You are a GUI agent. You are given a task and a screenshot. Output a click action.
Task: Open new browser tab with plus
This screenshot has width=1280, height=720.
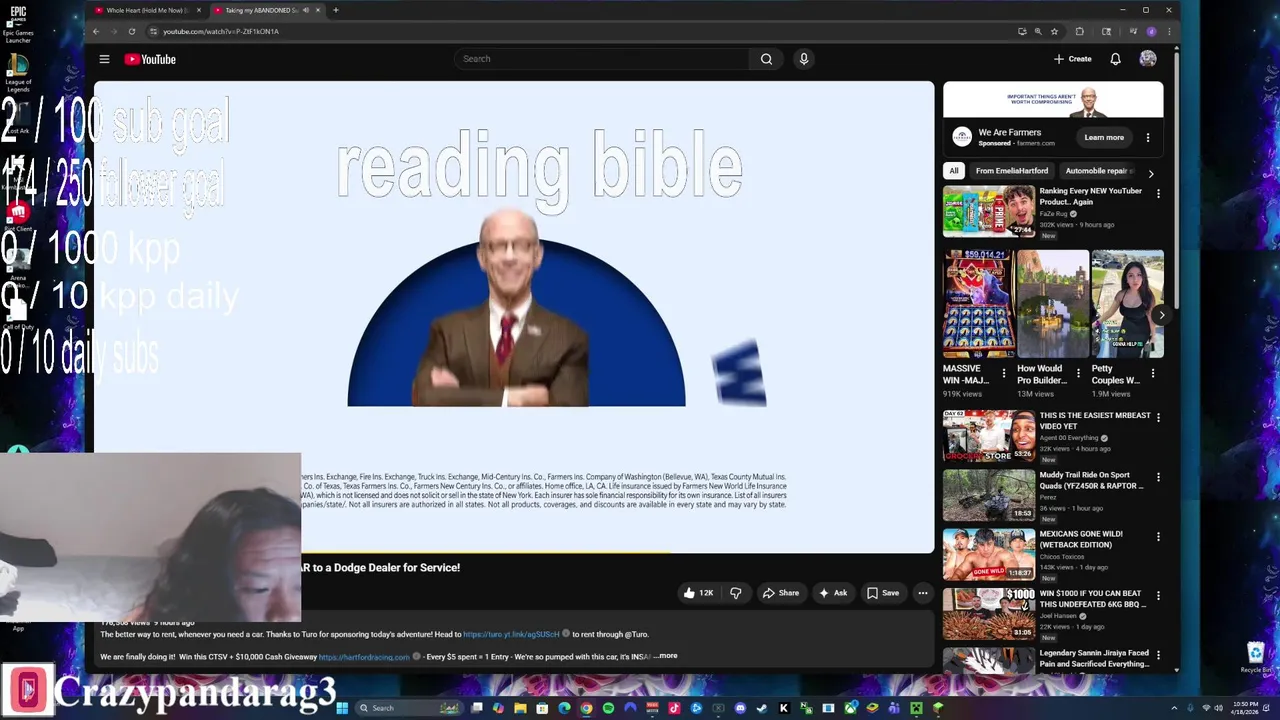pos(336,10)
